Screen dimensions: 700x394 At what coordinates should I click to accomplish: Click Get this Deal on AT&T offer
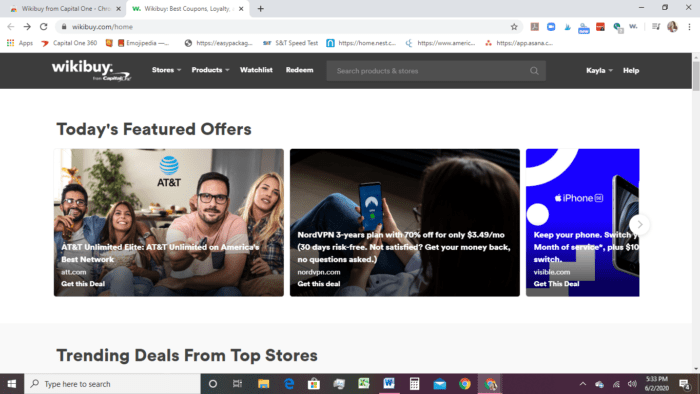click(83, 284)
